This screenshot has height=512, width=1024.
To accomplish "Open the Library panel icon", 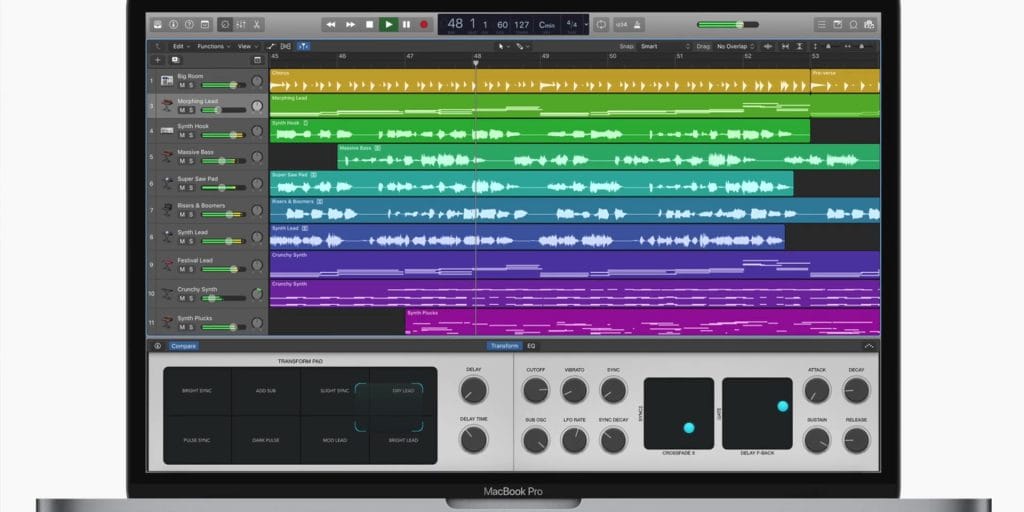I will (157, 25).
